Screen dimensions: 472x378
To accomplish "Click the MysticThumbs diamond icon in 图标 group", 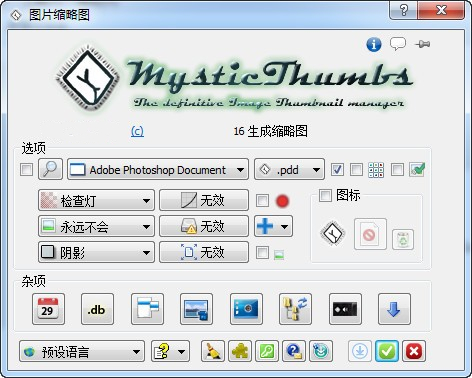I will (332, 234).
